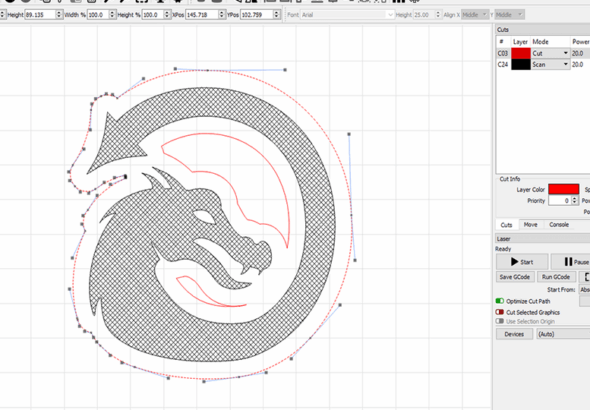The image size is (590, 410).
Task: Switch to the Cuts tab
Action: [x=506, y=225]
